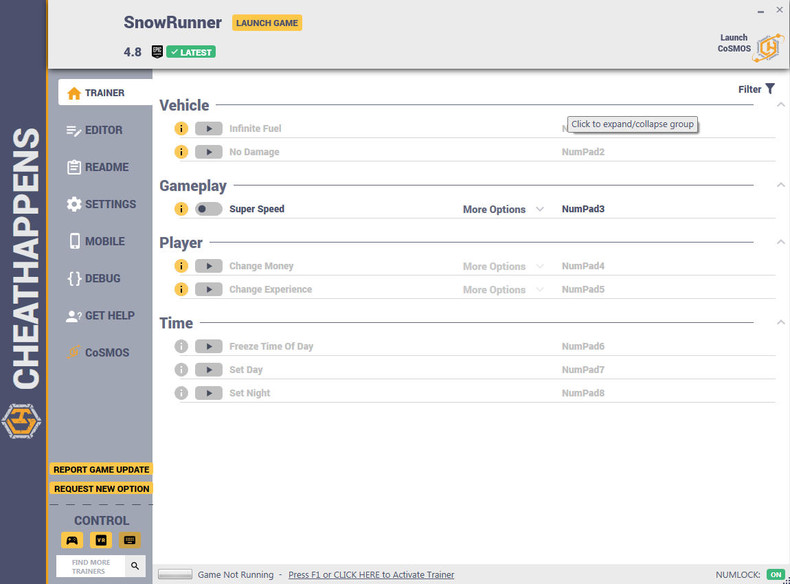This screenshot has height=584, width=790.
Task: Toggle the Super Speed switch
Action: (x=209, y=209)
